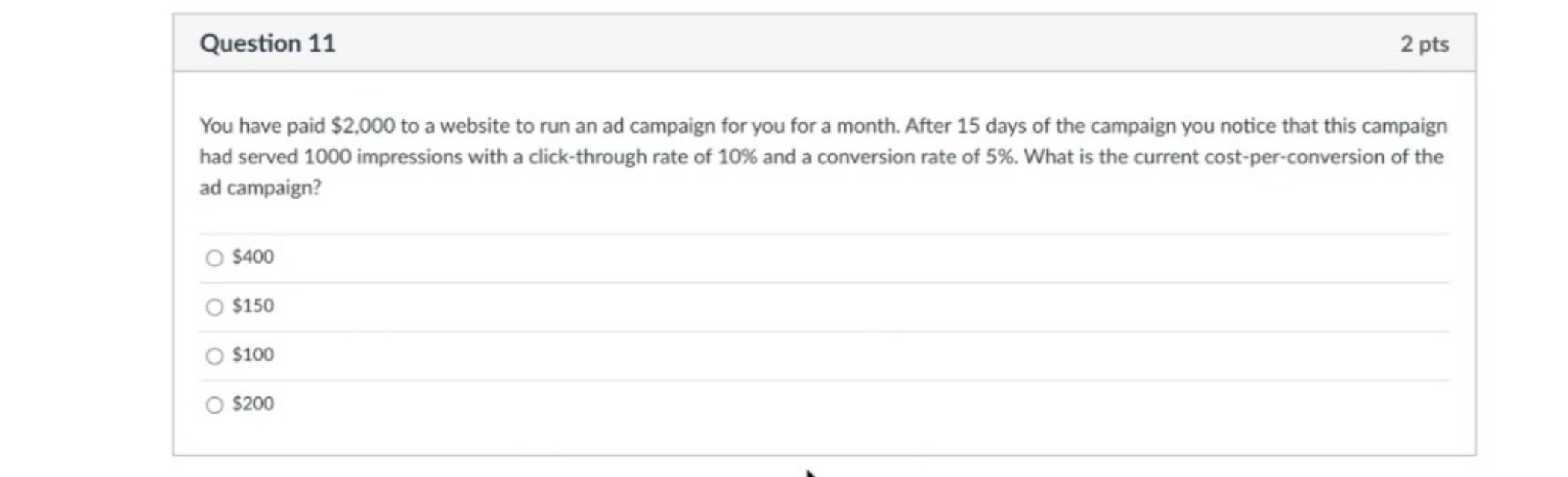Screen dimensions: 1568x477
Task: Click the "$200" answer label text
Action: [253, 404]
